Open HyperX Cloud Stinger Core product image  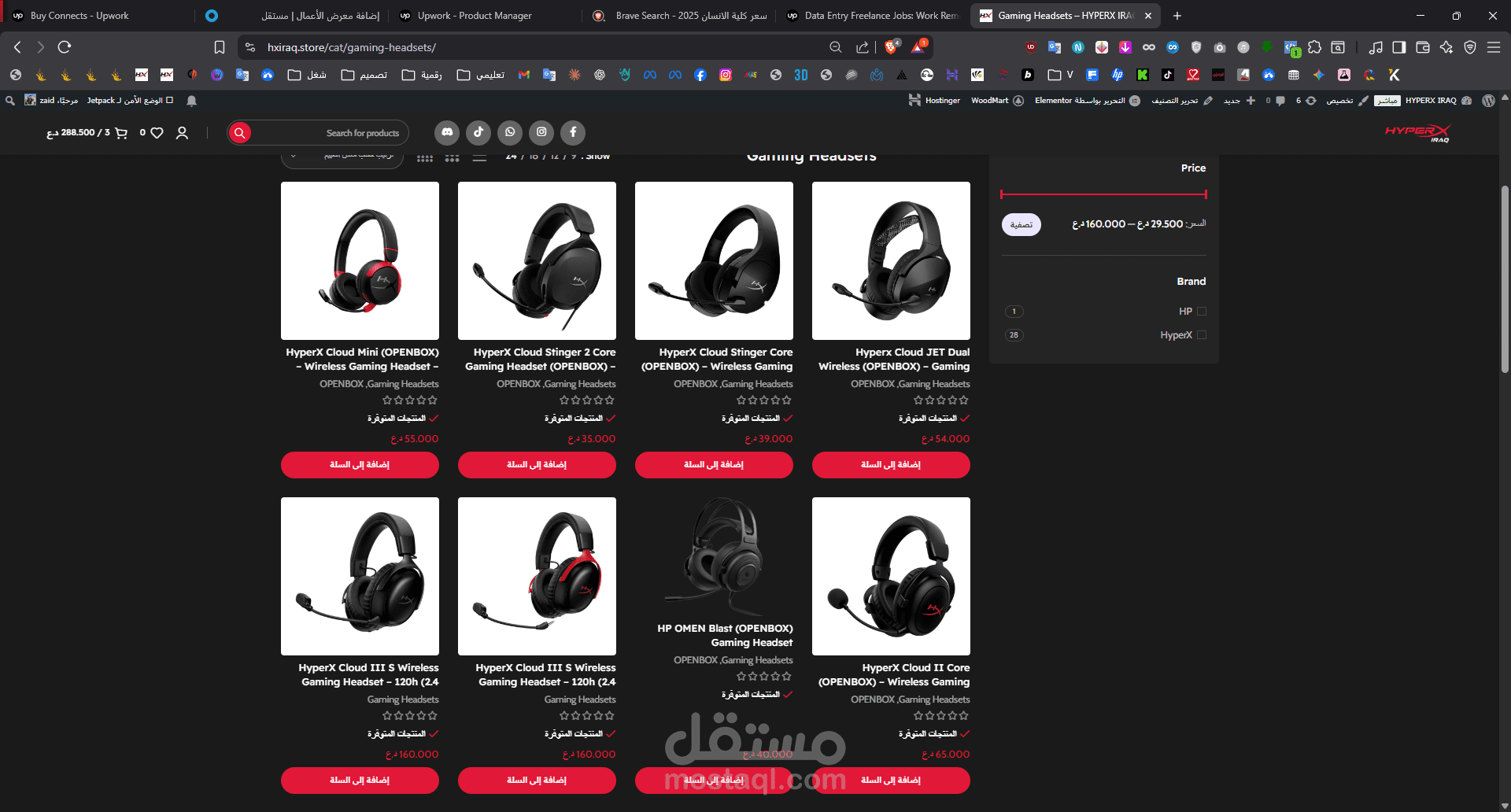point(714,260)
